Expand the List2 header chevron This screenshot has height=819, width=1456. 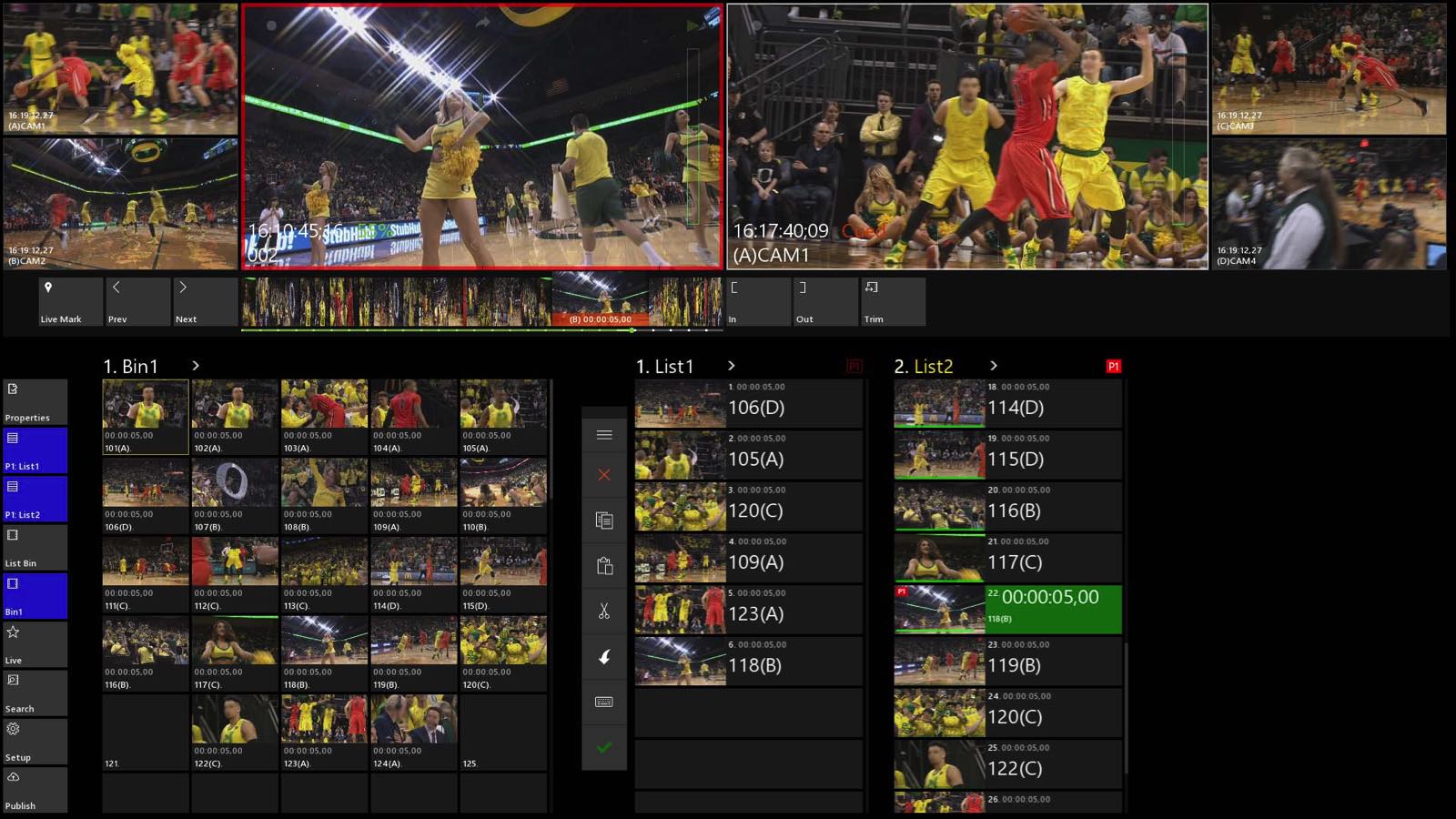pyautogui.click(x=993, y=366)
